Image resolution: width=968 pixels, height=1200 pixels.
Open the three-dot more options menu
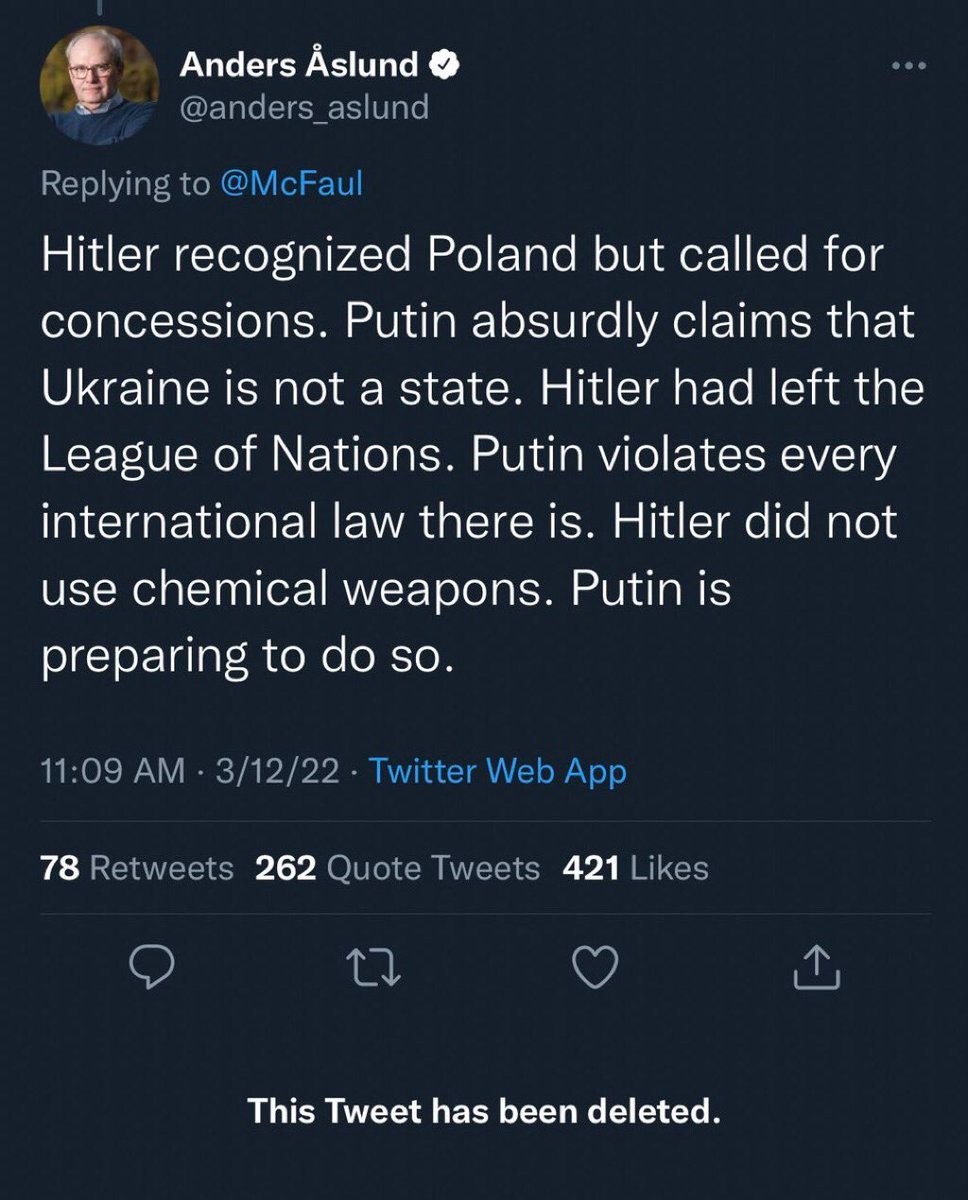(x=909, y=67)
